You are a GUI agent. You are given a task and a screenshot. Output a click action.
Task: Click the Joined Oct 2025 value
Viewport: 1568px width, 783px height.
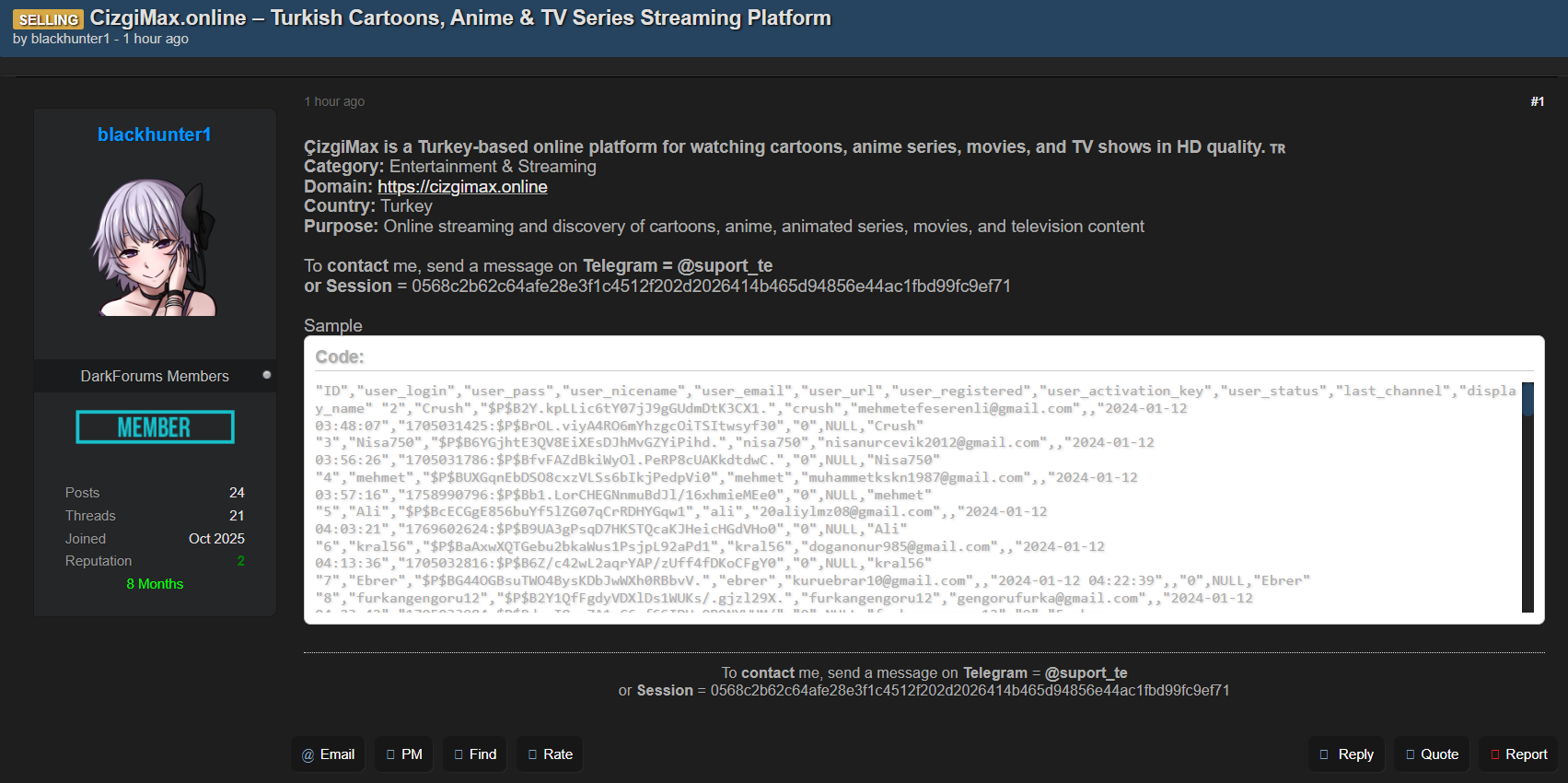(216, 539)
